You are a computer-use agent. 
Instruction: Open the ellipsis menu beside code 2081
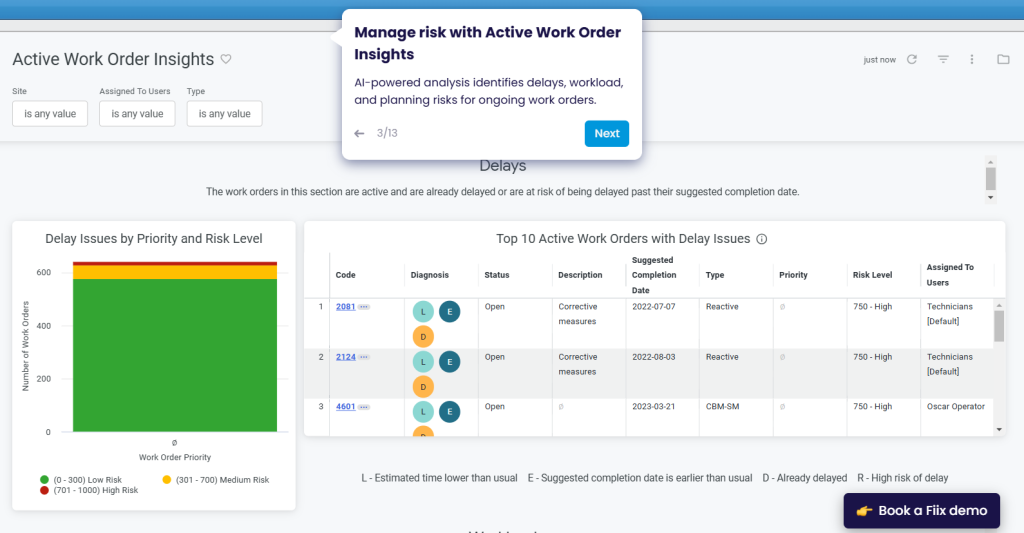[x=364, y=307]
